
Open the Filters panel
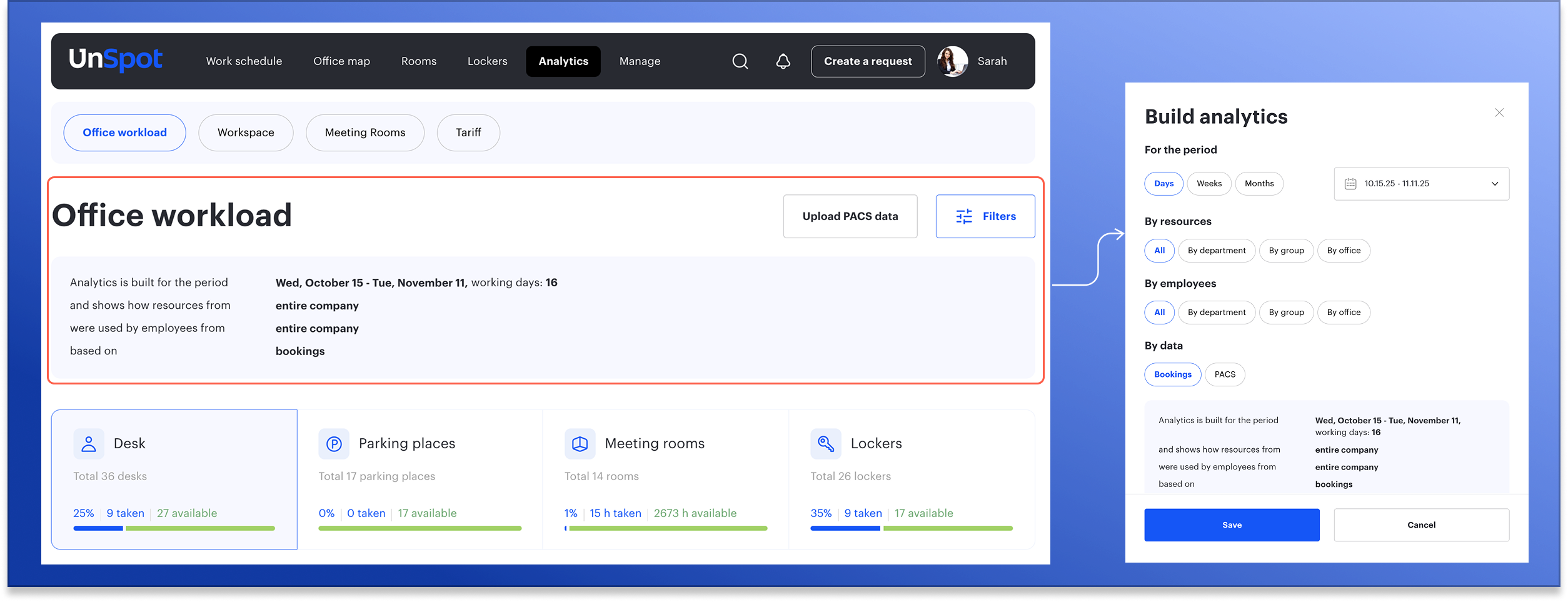(985, 216)
